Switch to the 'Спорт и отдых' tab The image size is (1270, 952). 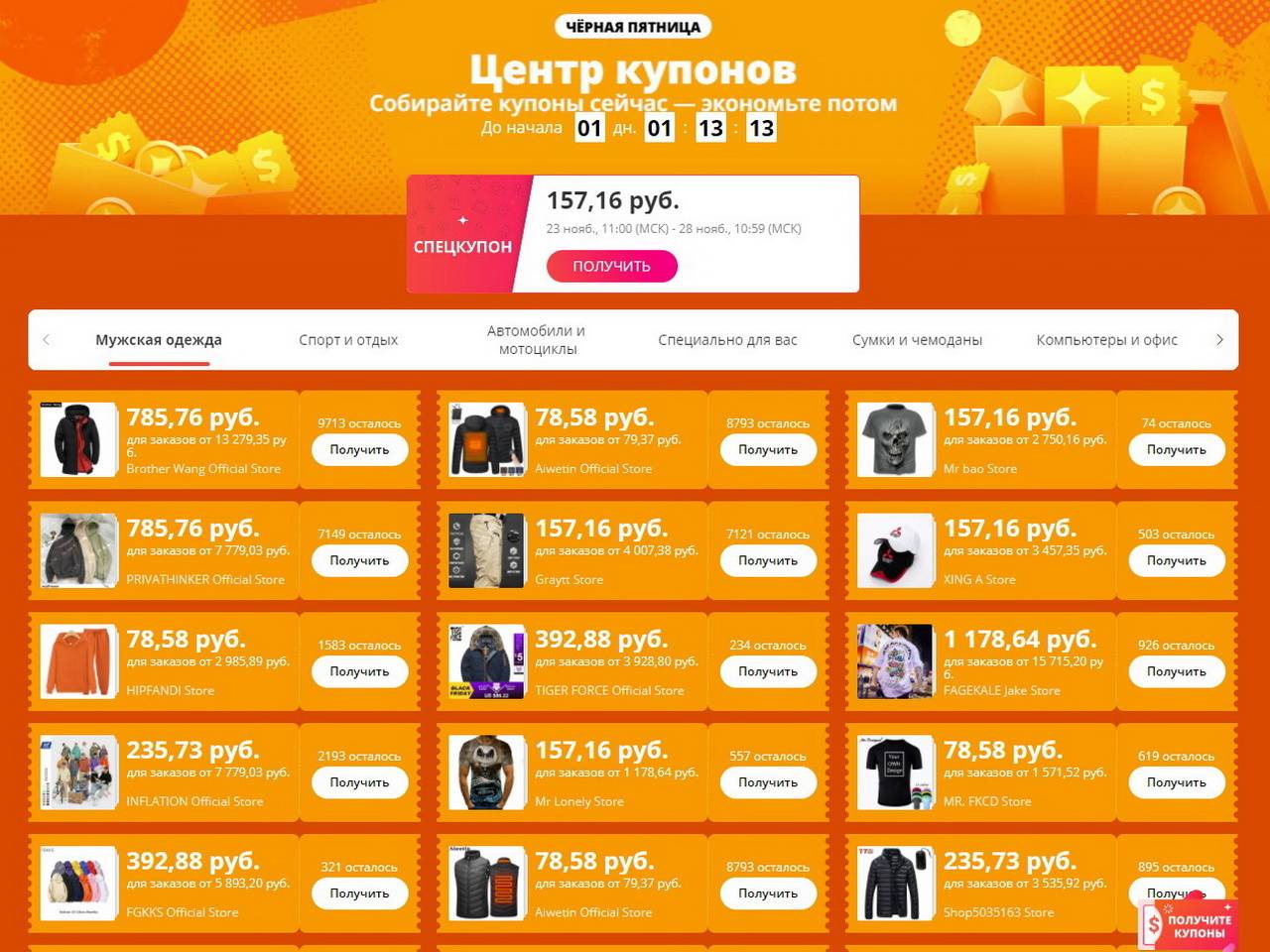[348, 339]
